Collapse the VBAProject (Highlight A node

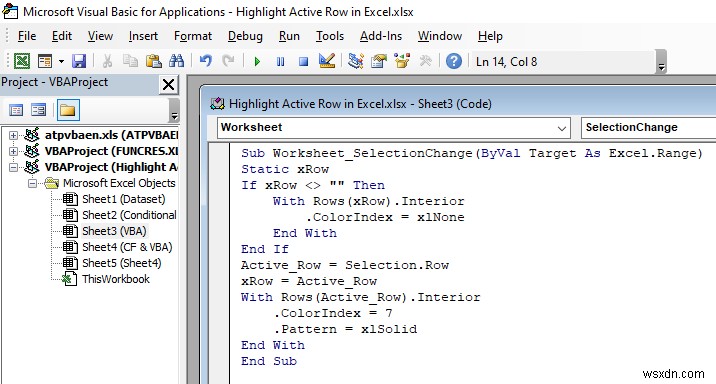point(13,167)
